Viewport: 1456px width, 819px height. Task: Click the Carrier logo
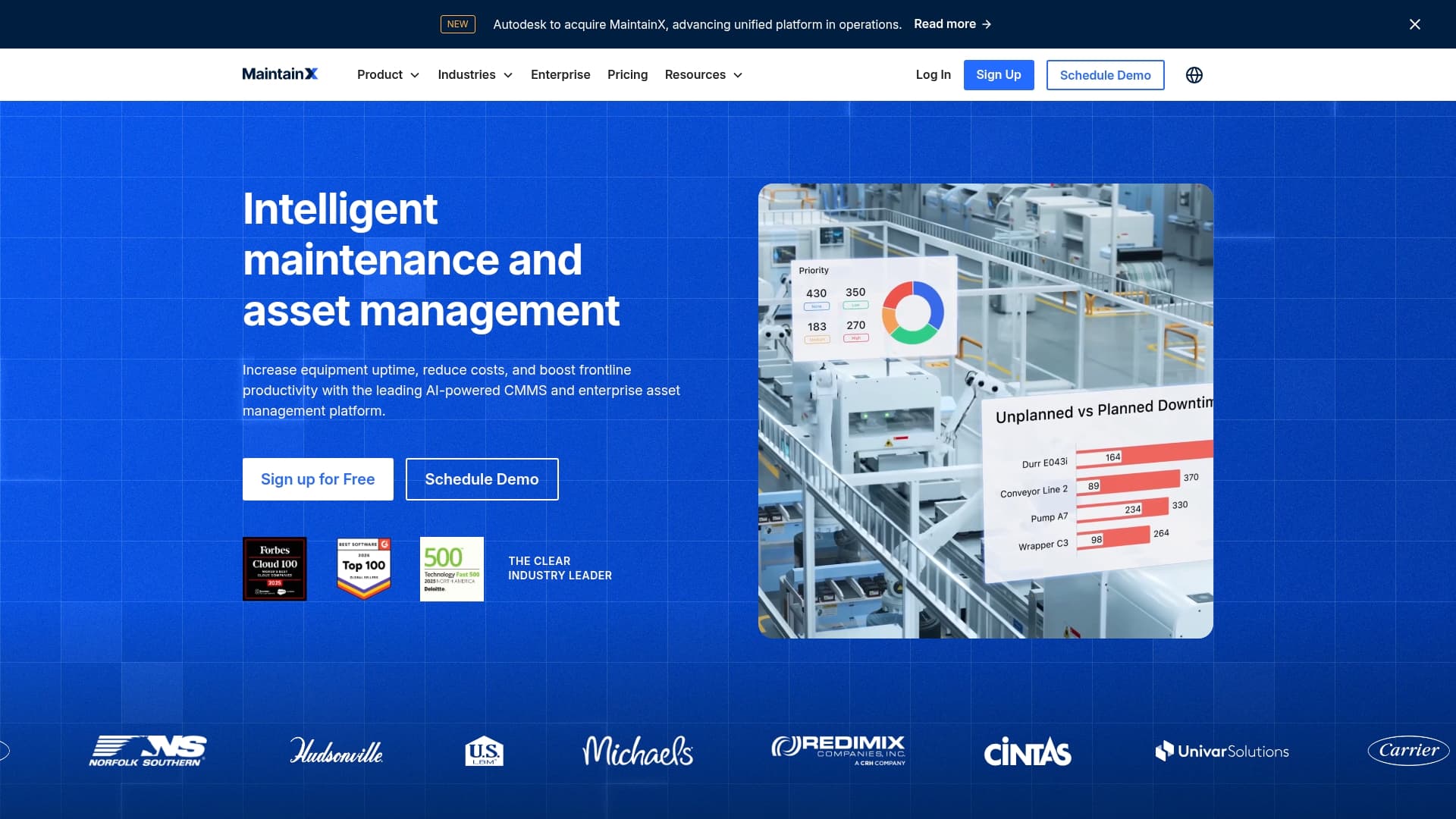[x=1409, y=751]
